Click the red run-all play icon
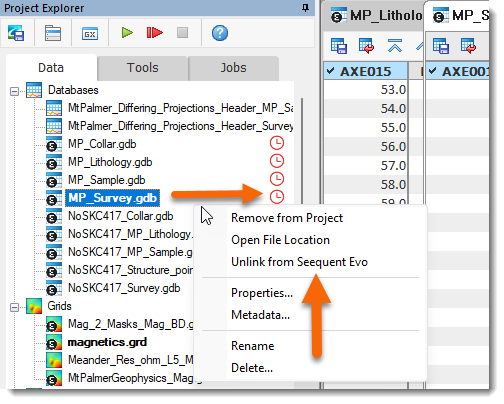Viewport: 504px width, 404px height. [155, 33]
